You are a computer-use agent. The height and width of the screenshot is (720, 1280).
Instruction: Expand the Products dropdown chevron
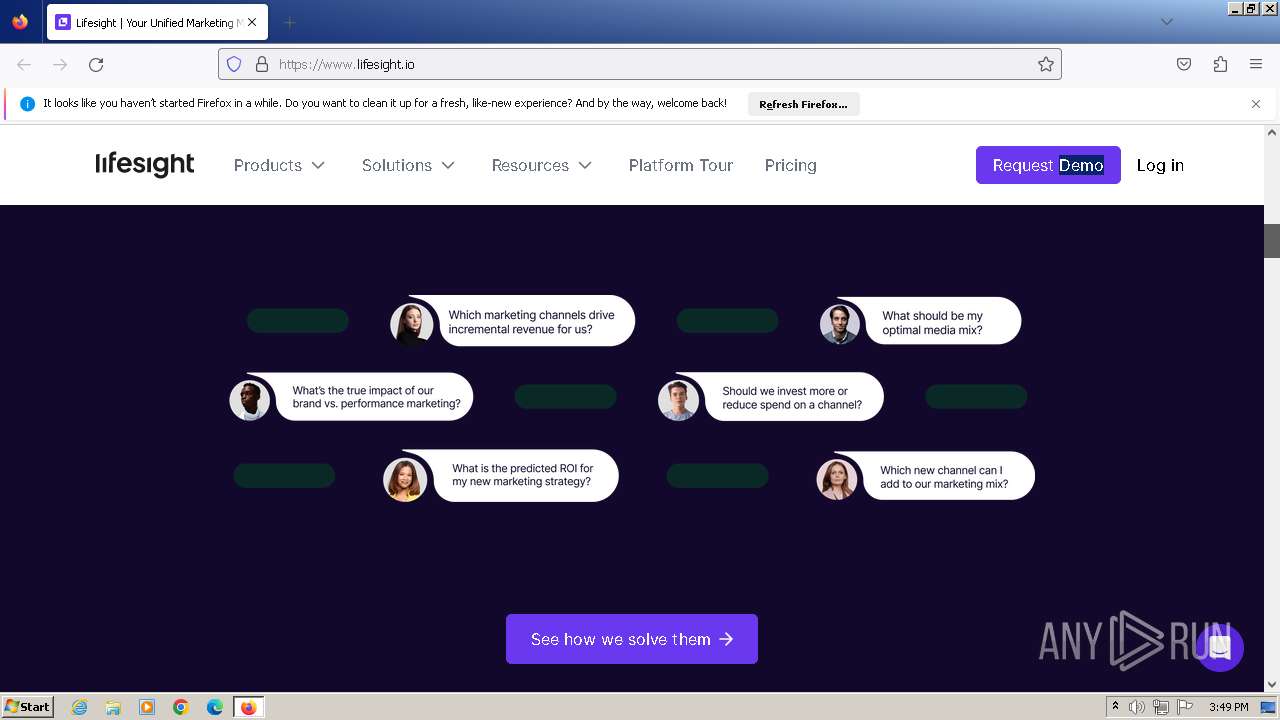318,165
